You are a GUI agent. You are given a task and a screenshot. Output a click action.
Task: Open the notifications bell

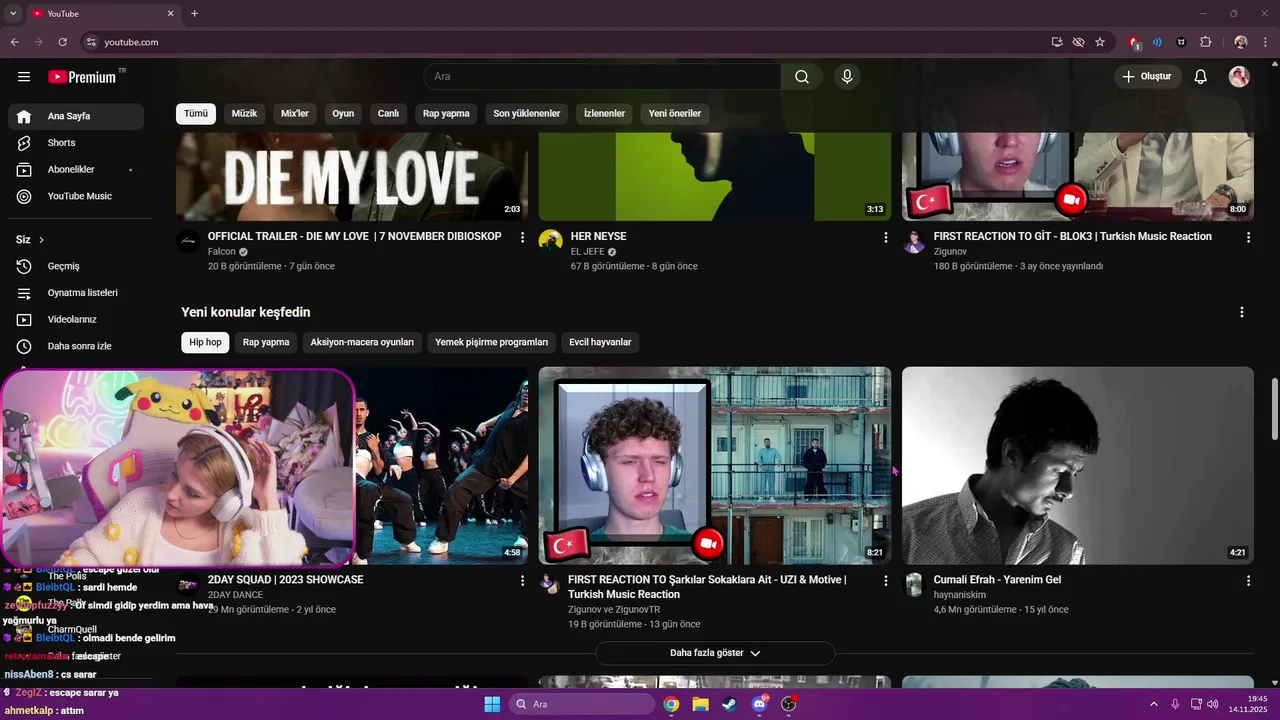tap(1201, 77)
